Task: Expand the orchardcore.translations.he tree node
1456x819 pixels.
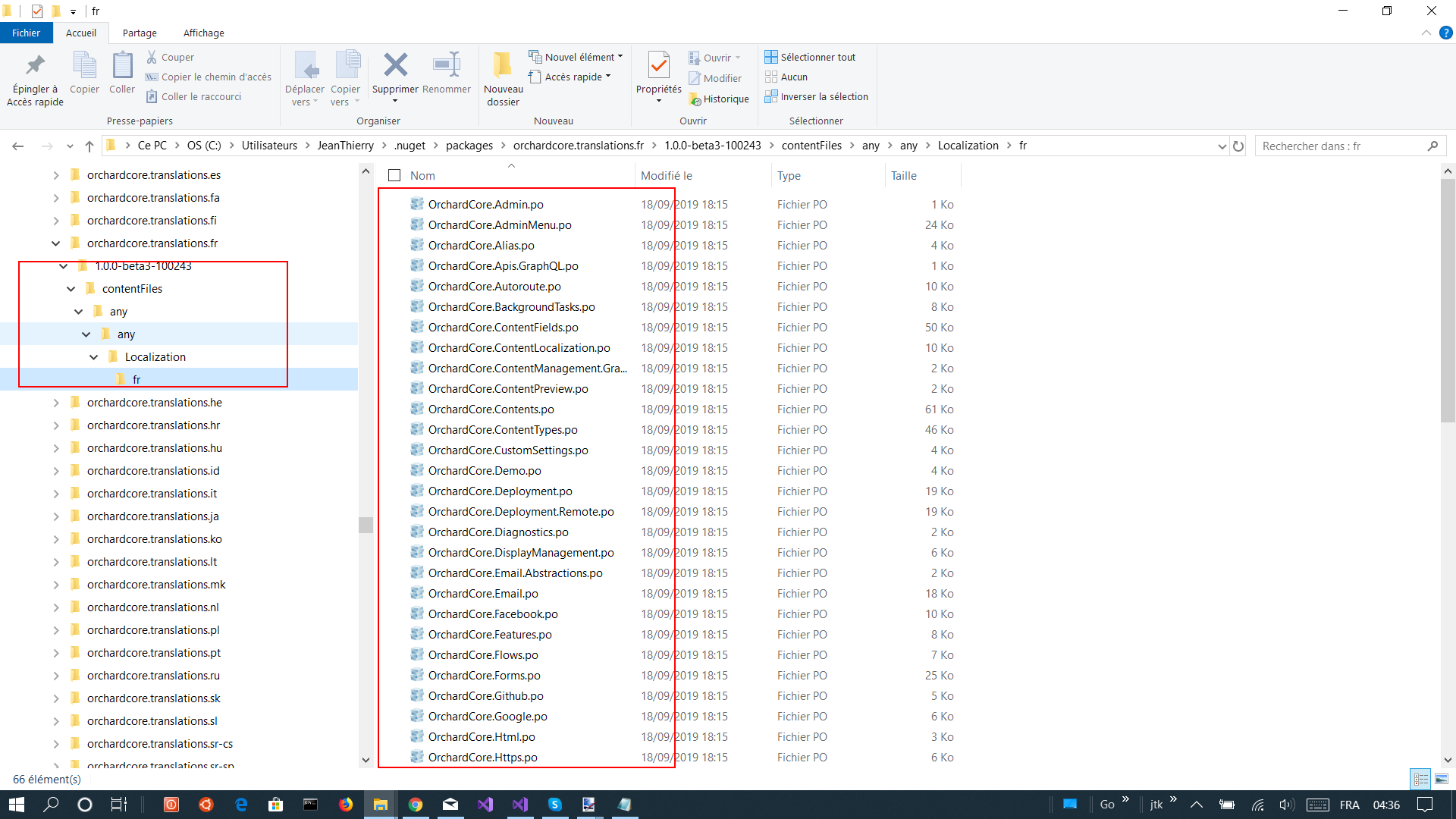Action: (55, 402)
